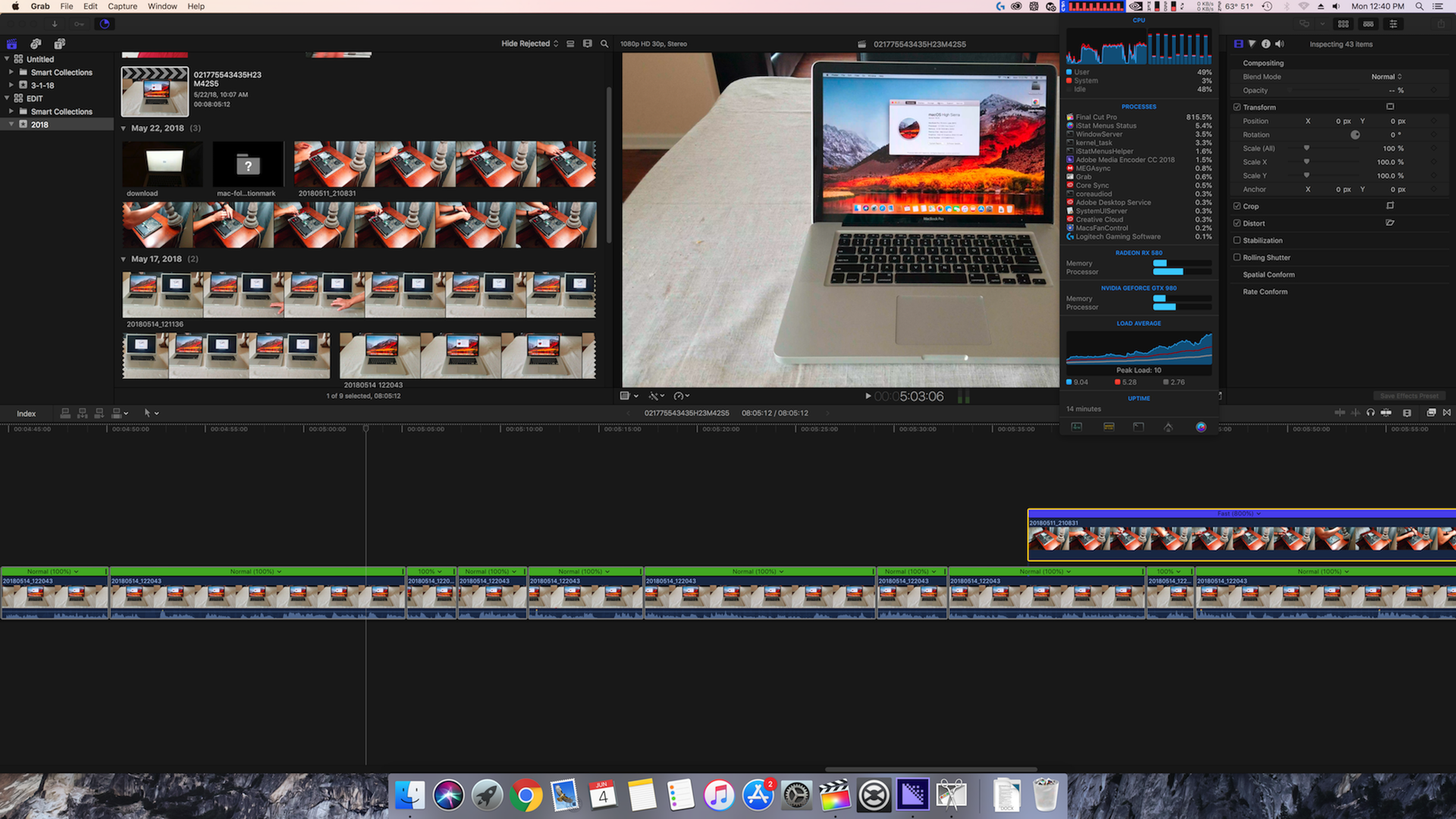Connect clip to primary storyline icon

65,413
